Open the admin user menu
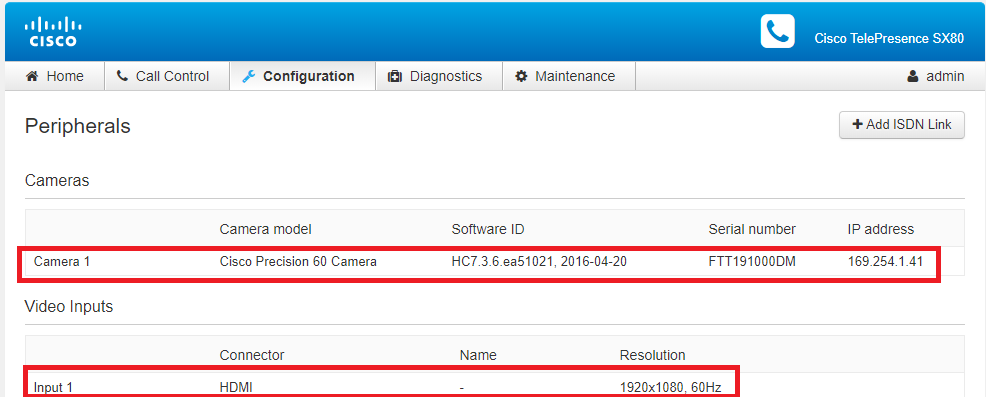Viewport: 986px width, 397px height. pyautogui.click(x=936, y=76)
